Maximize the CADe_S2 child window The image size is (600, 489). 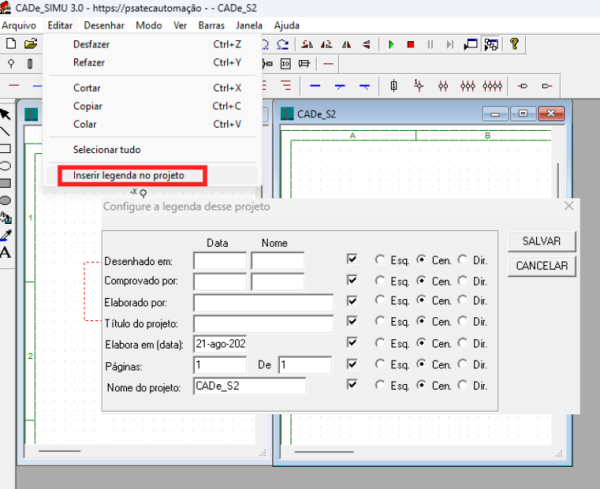(x=523, y=114)
